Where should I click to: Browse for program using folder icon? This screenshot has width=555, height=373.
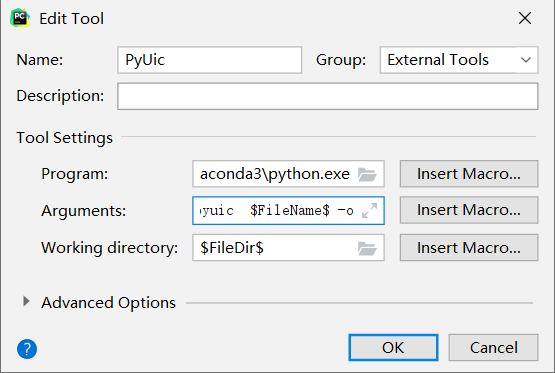[x=367, y=174]
